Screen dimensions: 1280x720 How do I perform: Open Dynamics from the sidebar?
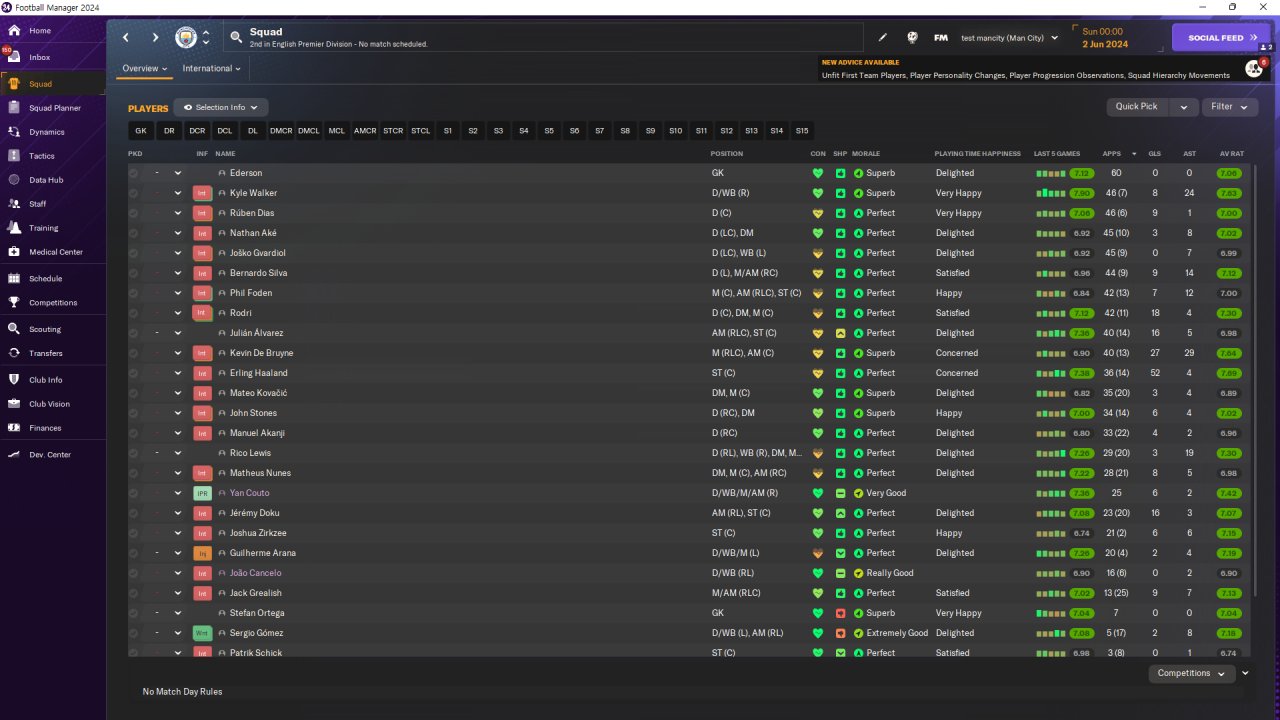[46, 132]
